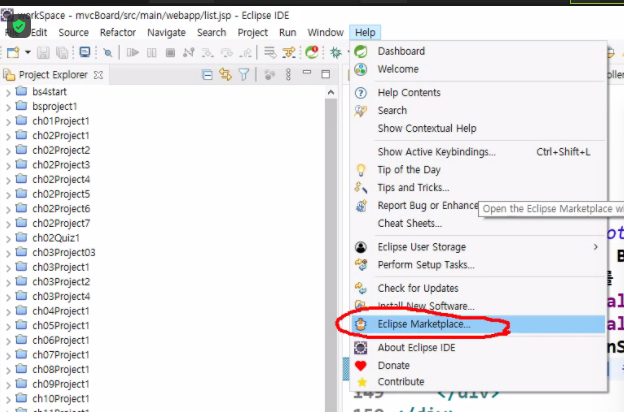This screenshot has height=412, width=624.
Task: Click the Terminate stop toolbar icon
Action: (x=170, y=53)
